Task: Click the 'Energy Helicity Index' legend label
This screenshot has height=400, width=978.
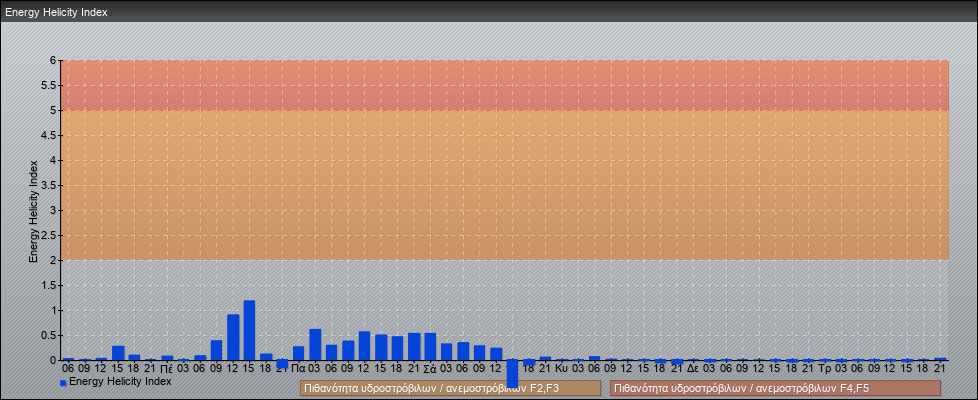Action: coord(120,381)
